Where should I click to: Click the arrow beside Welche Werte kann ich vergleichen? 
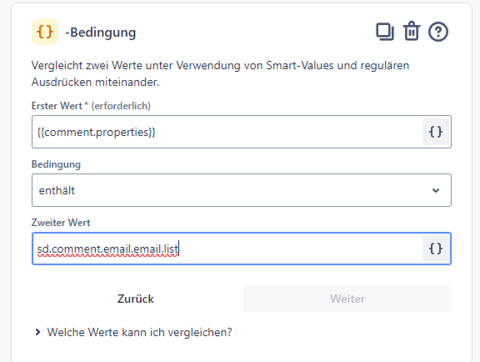pyautogui.click(x=38, y=332)
